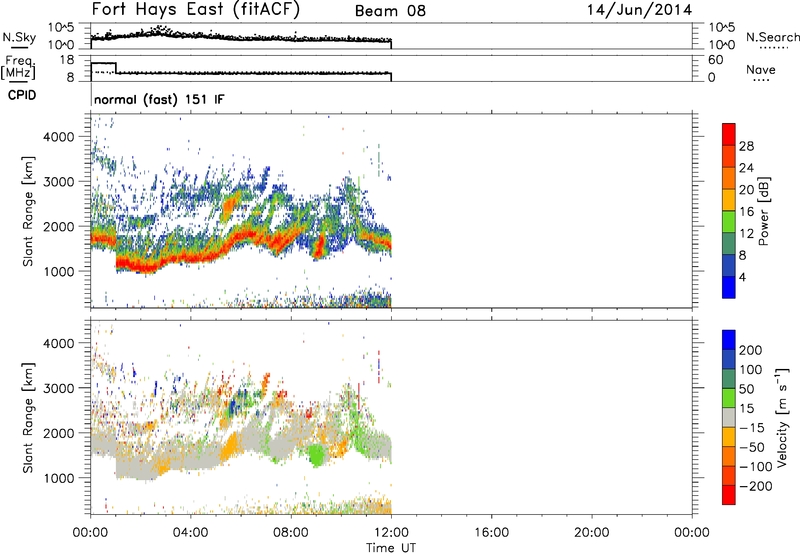
Task: Click the 'Velocity [m s-1]' colorbar title
Action: coord(782,417)
